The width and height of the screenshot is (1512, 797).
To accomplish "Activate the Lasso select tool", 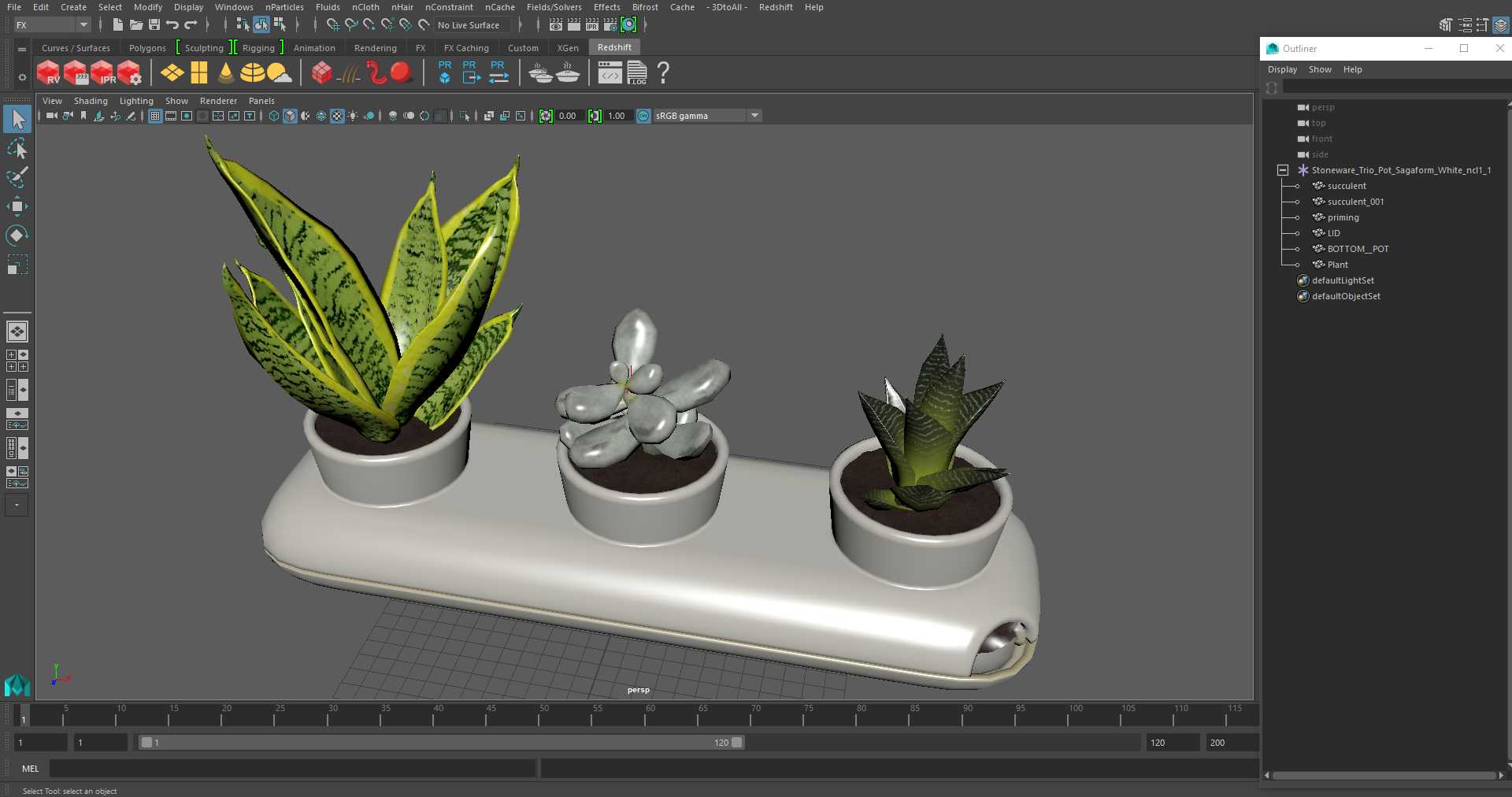I will pos(17,149).
